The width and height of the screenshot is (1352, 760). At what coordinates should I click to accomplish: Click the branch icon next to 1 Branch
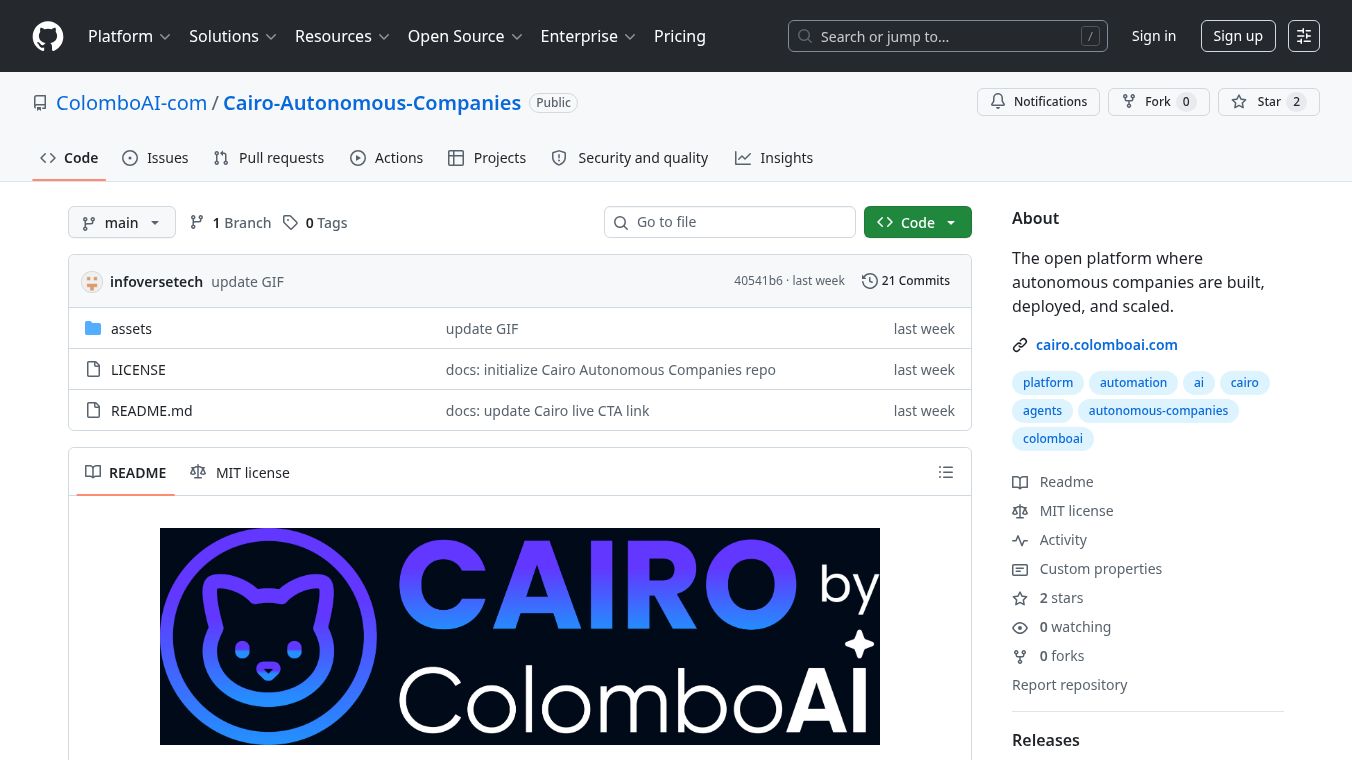[197, 223]
